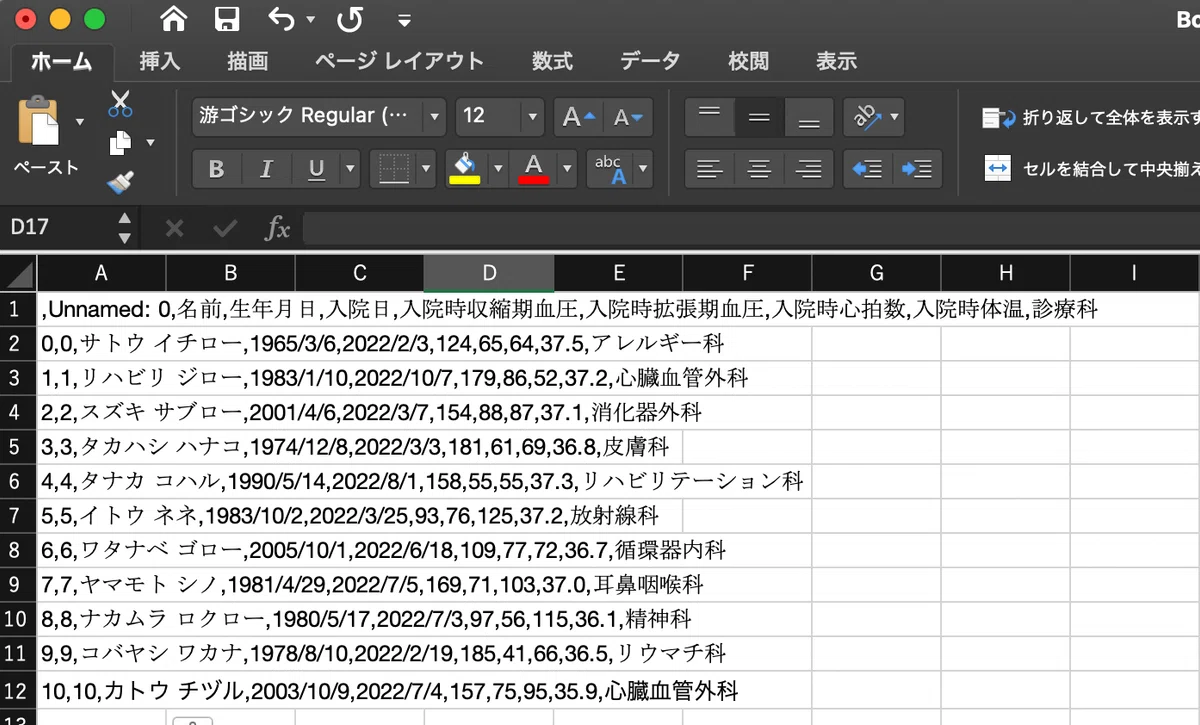
Task: Increase indent in the alignment group
Action: 916,169
